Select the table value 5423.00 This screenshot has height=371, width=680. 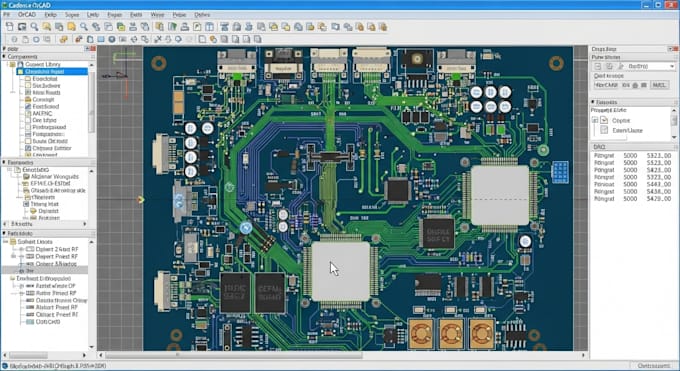(659, 170)
